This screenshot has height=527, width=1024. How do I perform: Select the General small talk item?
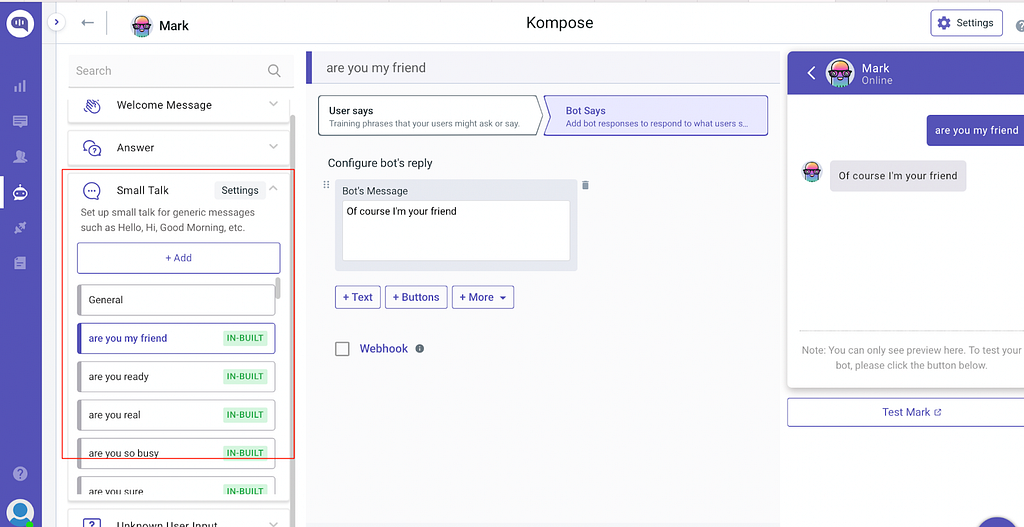tap(176, 300)
